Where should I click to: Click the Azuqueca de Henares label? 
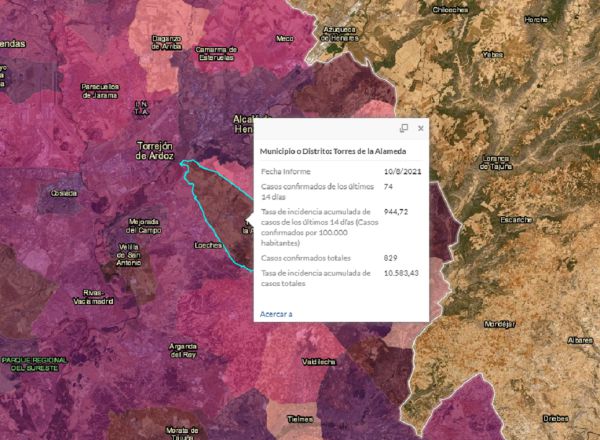339,34
